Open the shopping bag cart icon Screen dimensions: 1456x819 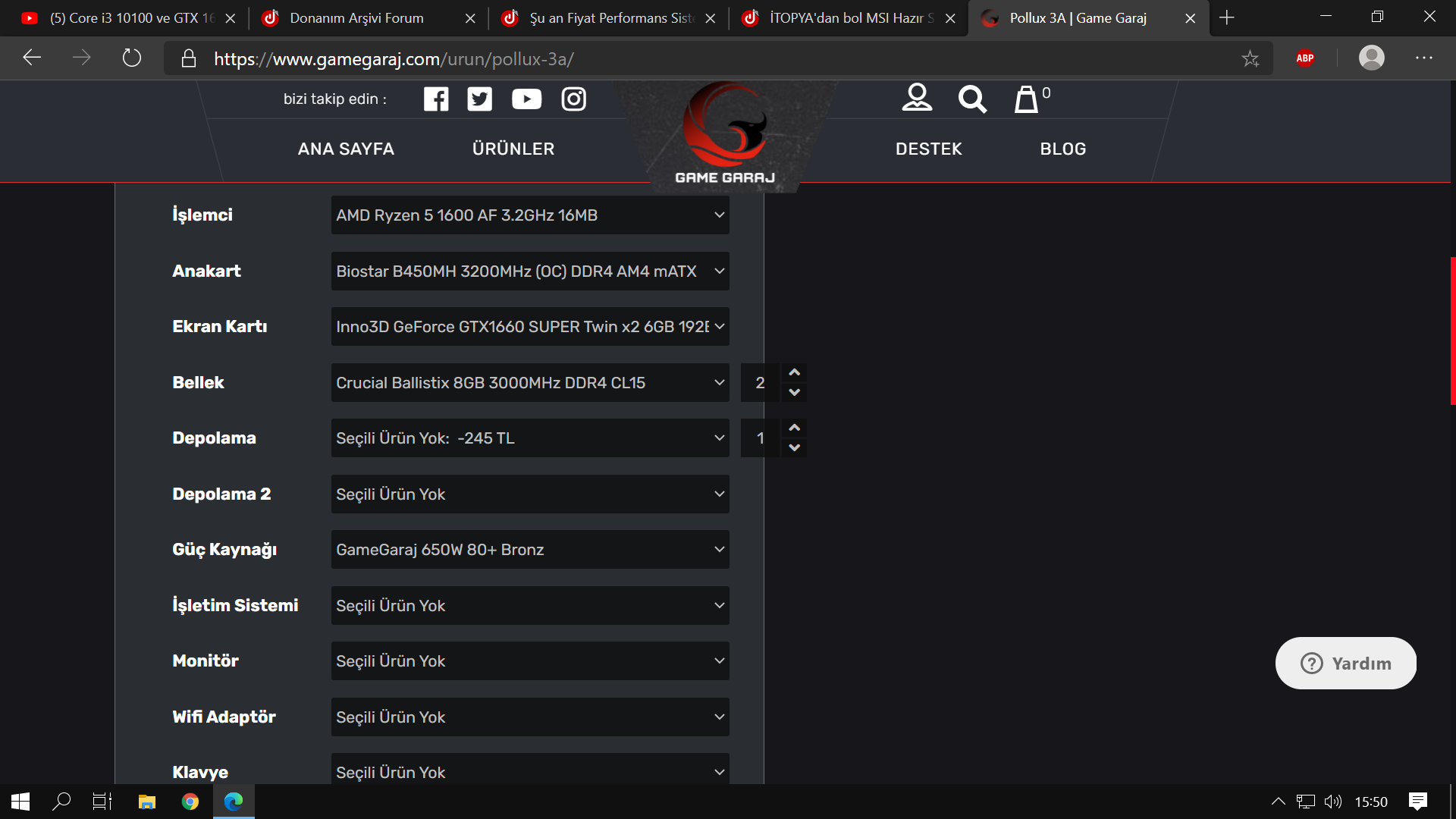[x=1027, y=99]
